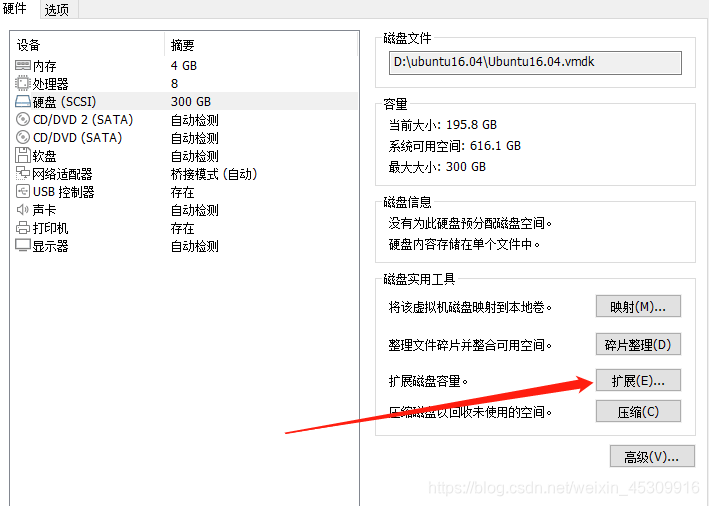Switch to the 选项 (Options) tab
709x506 pixels.
tap(57, 9)
